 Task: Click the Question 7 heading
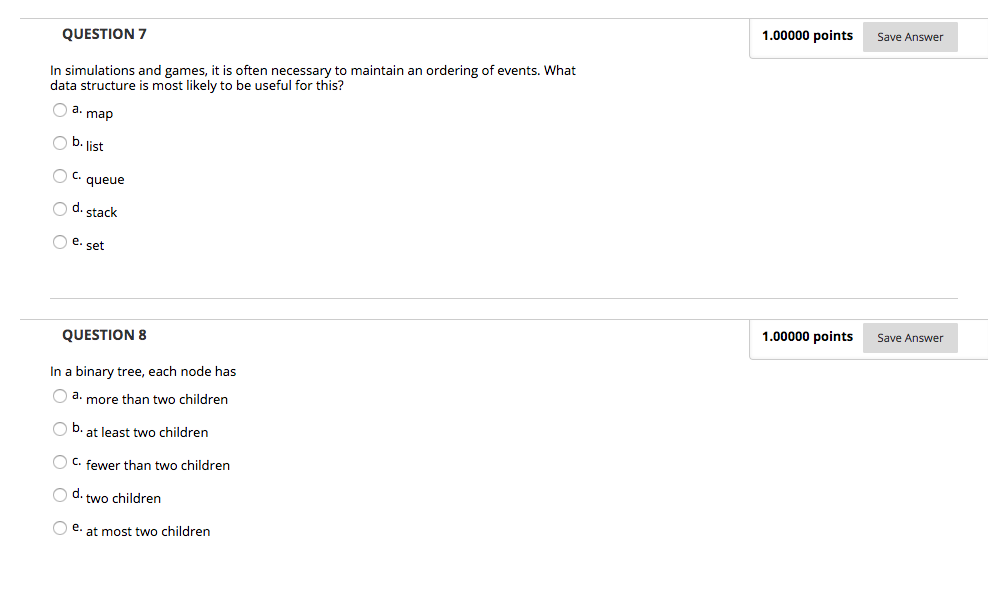click(x=104, y=34)
